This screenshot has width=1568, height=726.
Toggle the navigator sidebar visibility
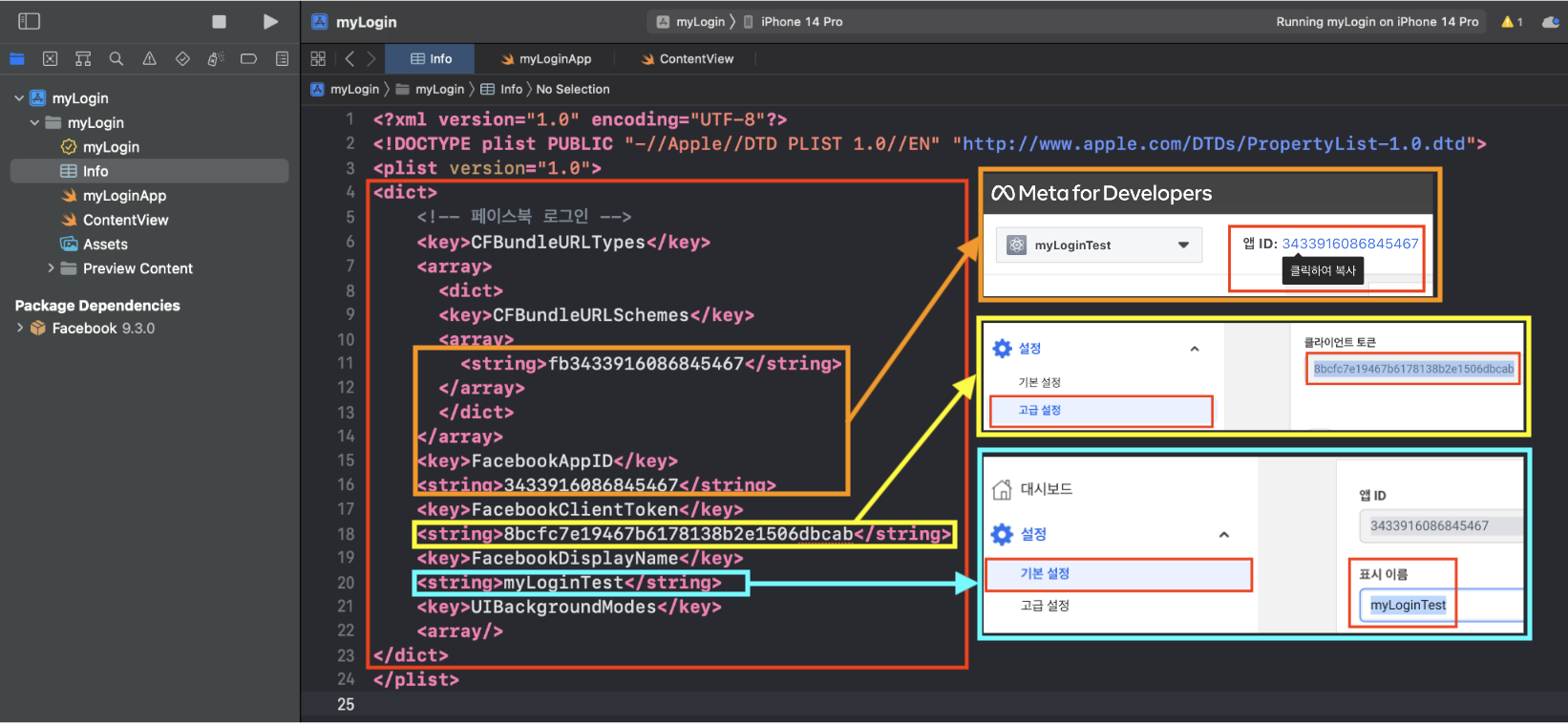pos(29,21)
